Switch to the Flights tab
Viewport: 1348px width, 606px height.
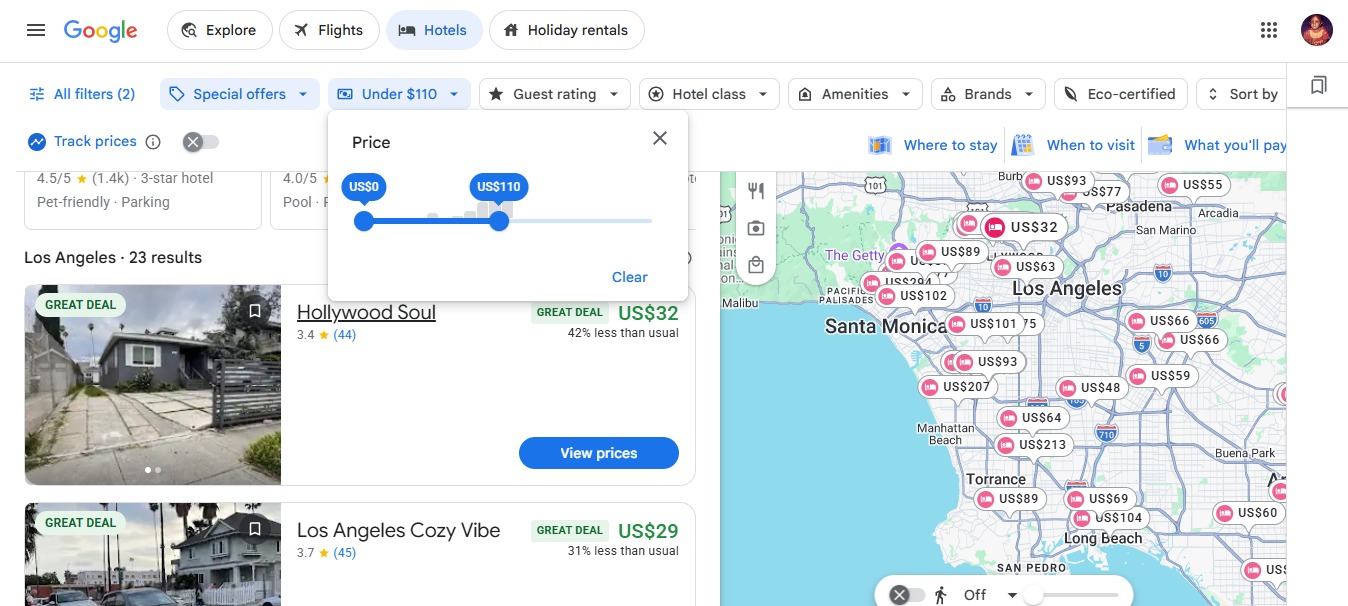point(329,30)
